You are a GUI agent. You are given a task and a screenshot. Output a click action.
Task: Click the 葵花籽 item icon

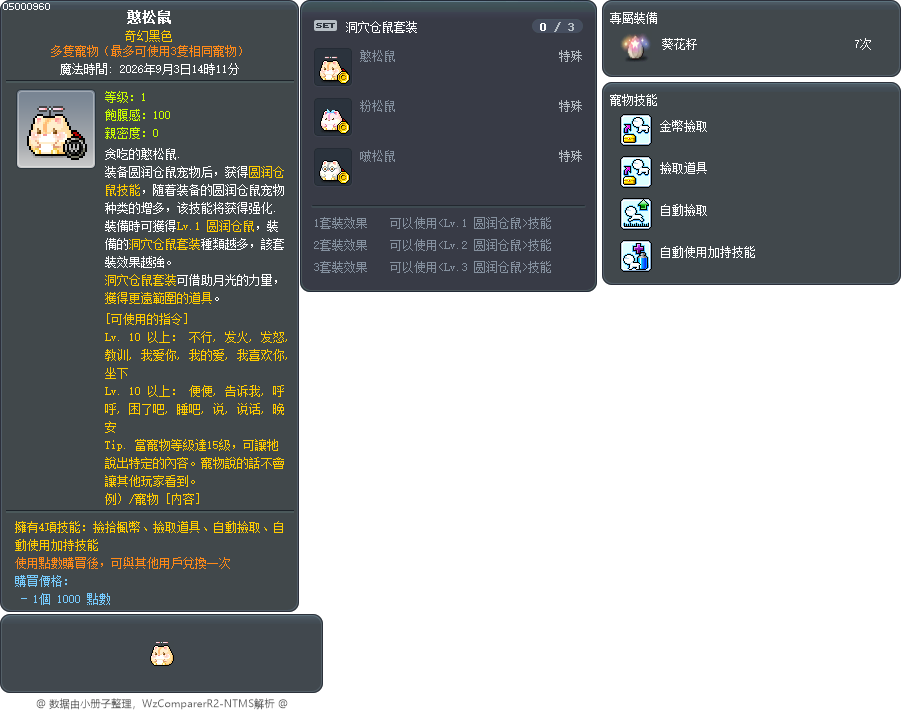[x=635, y=46]
